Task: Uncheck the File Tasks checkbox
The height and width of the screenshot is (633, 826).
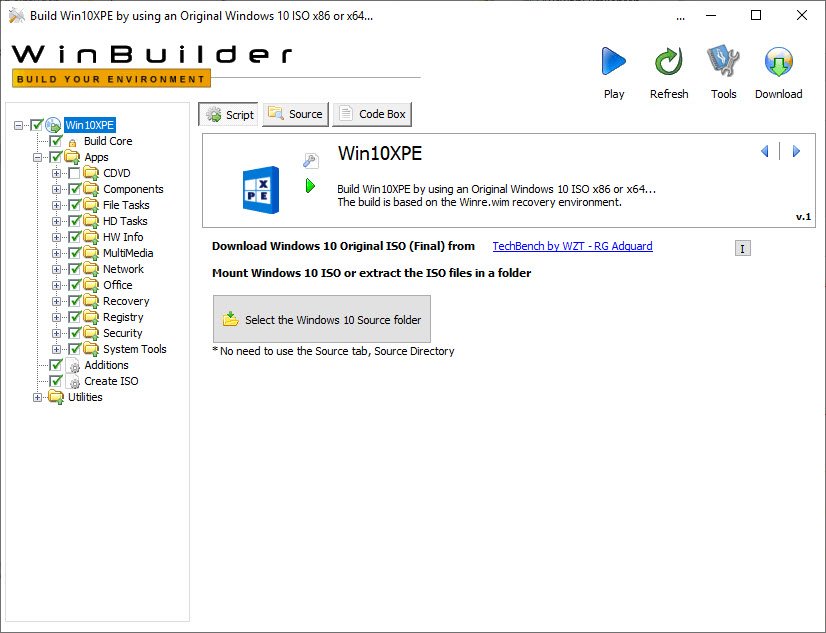Action: tap(75, 205)
